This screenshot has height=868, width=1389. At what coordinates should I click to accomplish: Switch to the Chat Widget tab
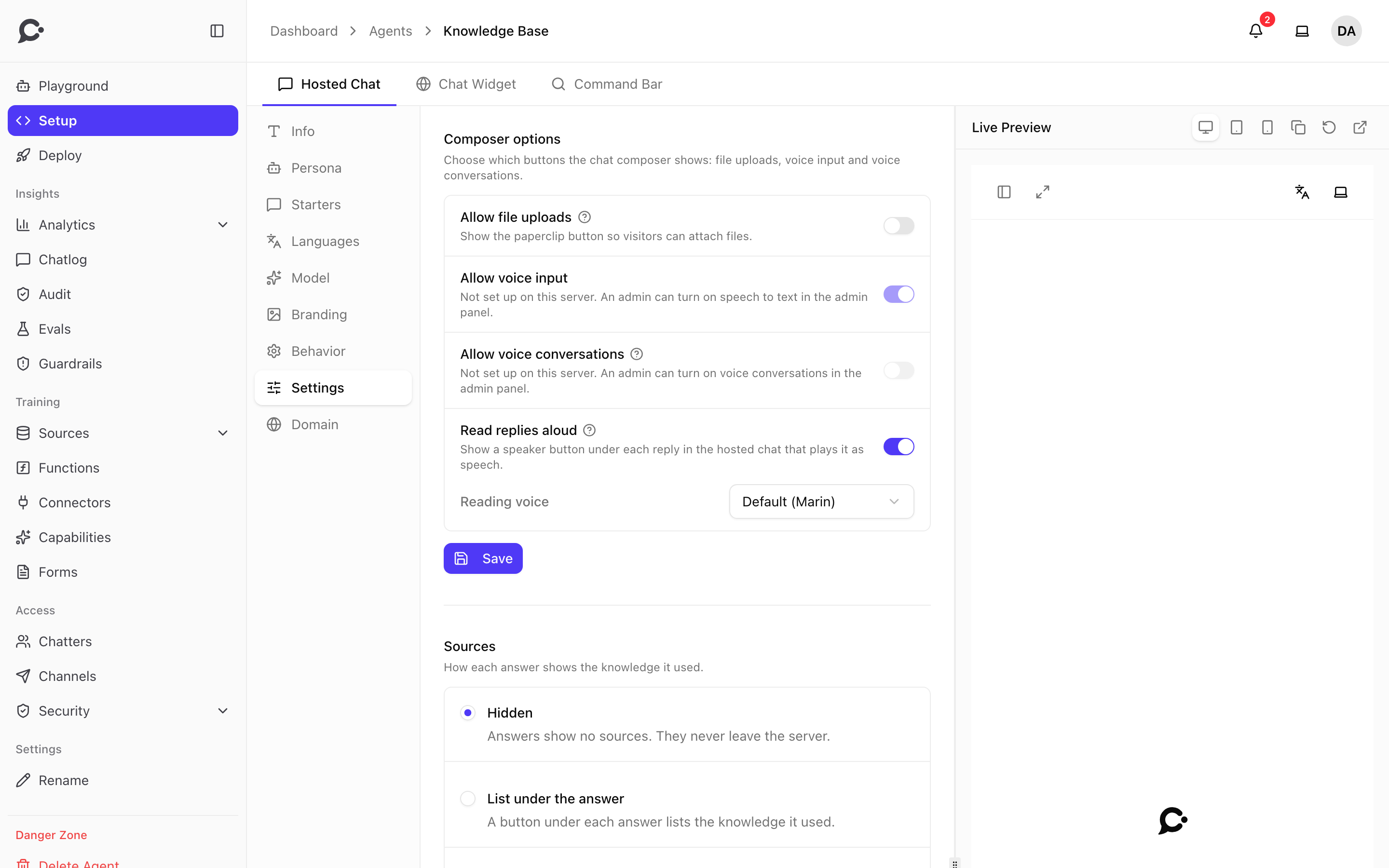(465, 84)
